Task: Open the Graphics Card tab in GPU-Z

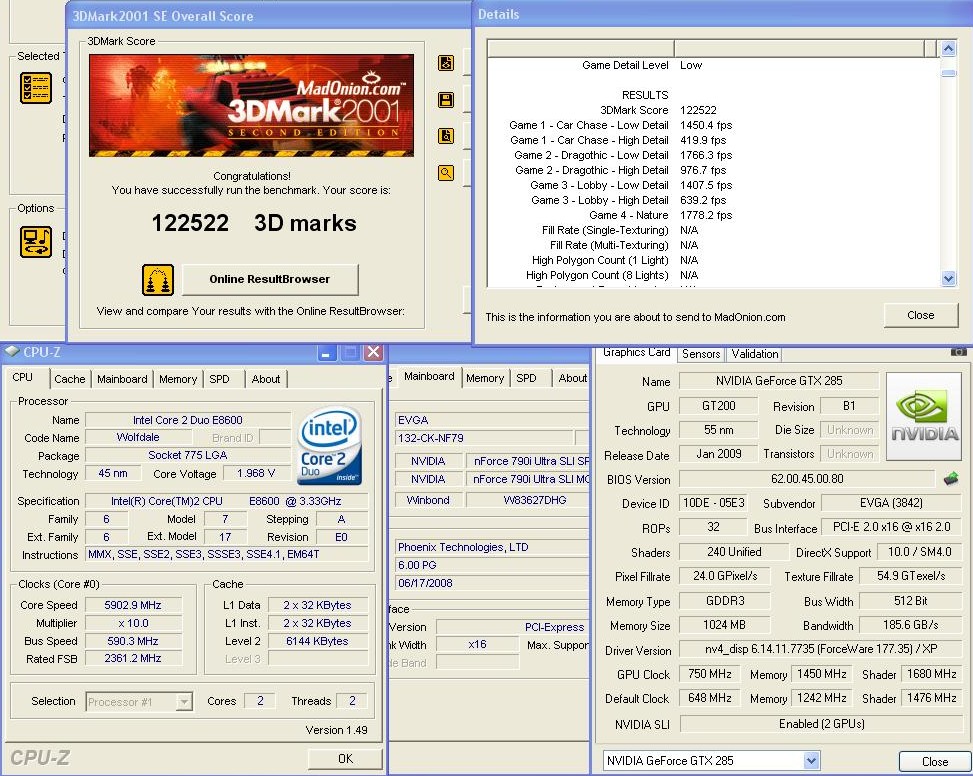Action: tap(637, 352)
